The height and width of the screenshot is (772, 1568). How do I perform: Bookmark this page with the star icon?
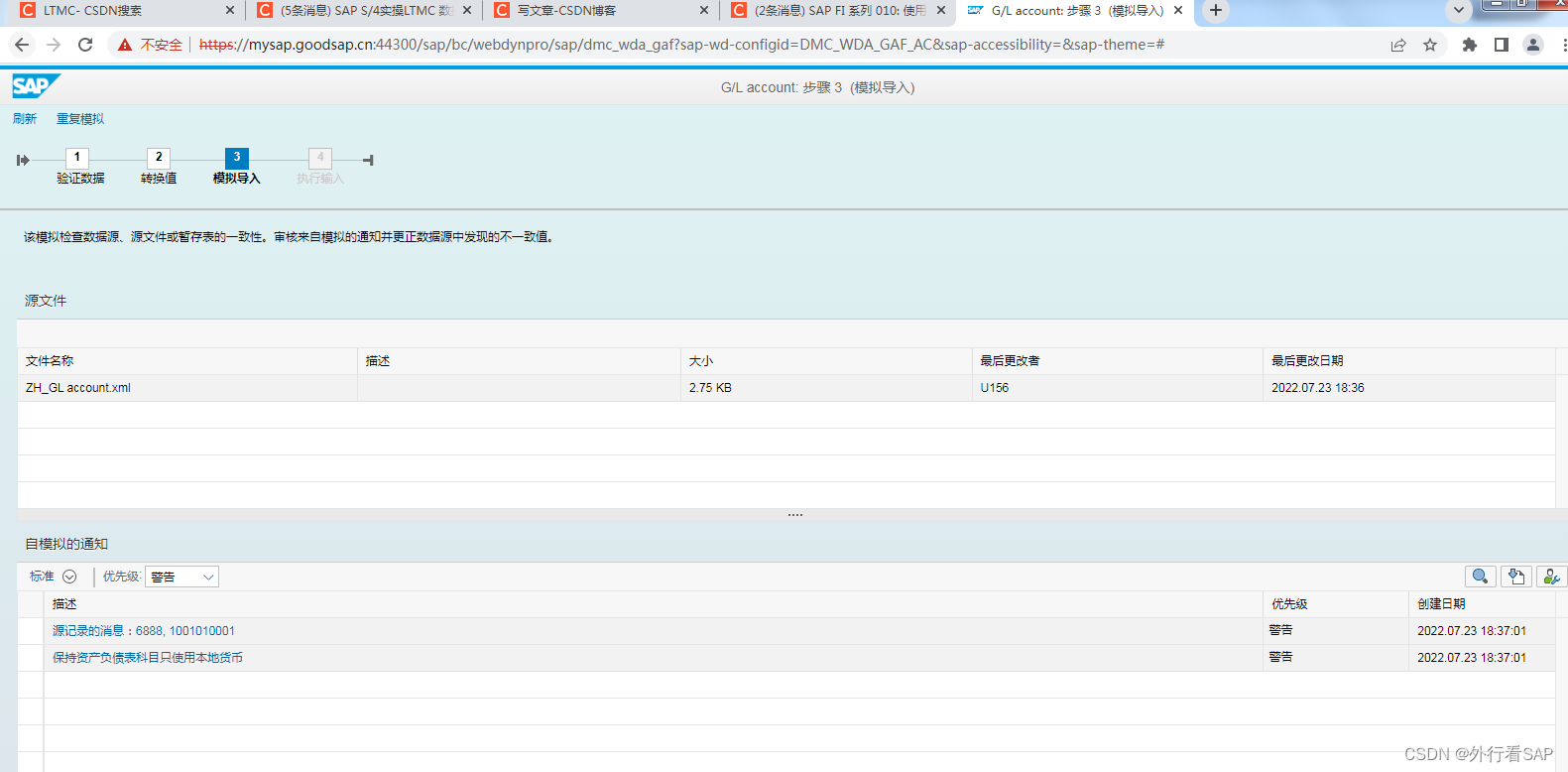[x=1430, y=45]
